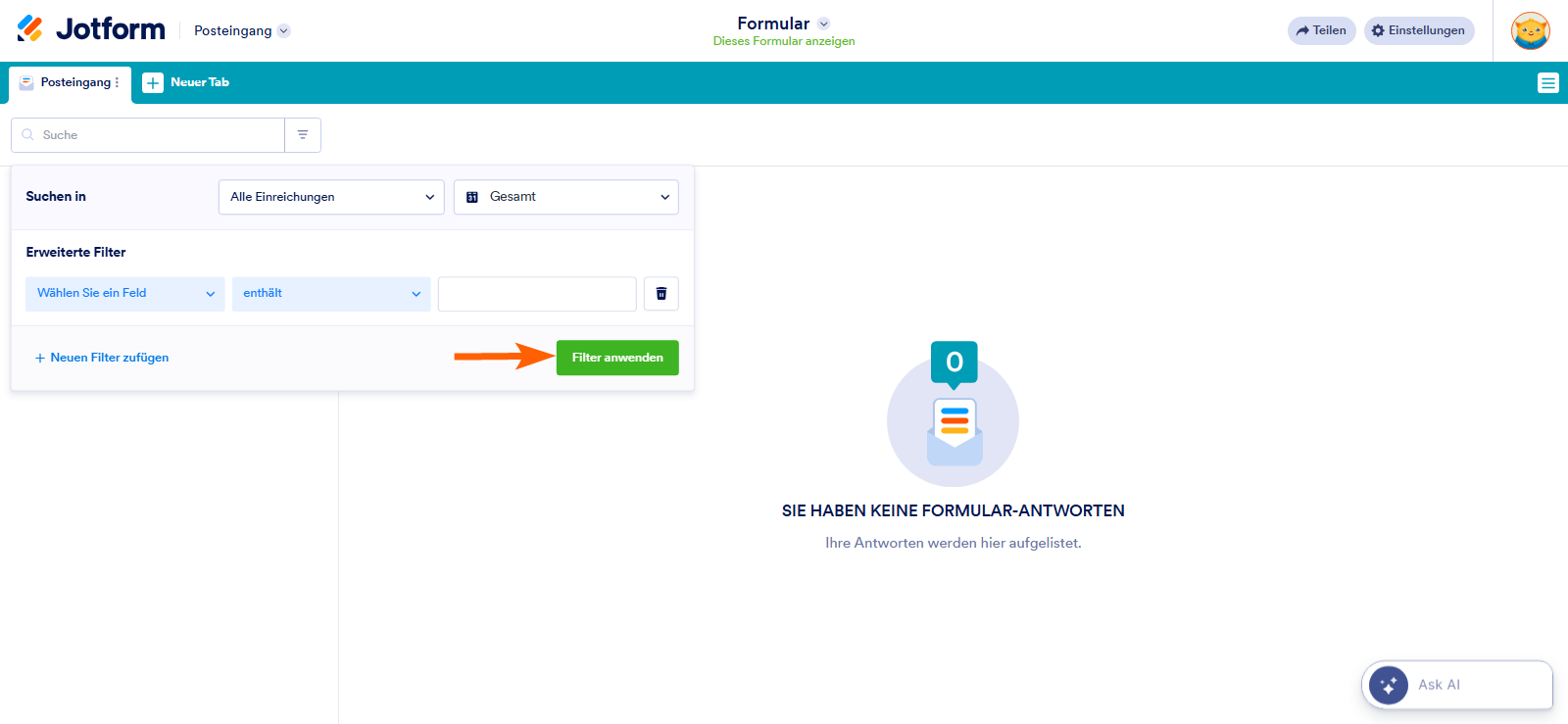Open the hamburger menu in teal bar
Image resolution: width=1568 pixels, height=724 pixels.
point(1548,83)
